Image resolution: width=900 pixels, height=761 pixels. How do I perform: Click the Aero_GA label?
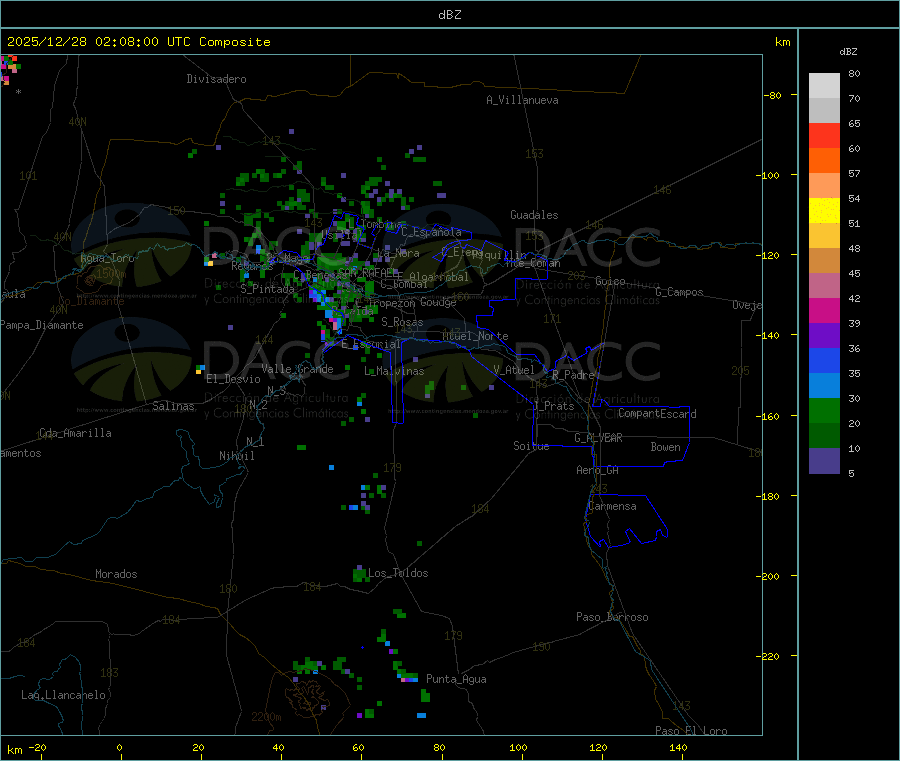point(598,470)
